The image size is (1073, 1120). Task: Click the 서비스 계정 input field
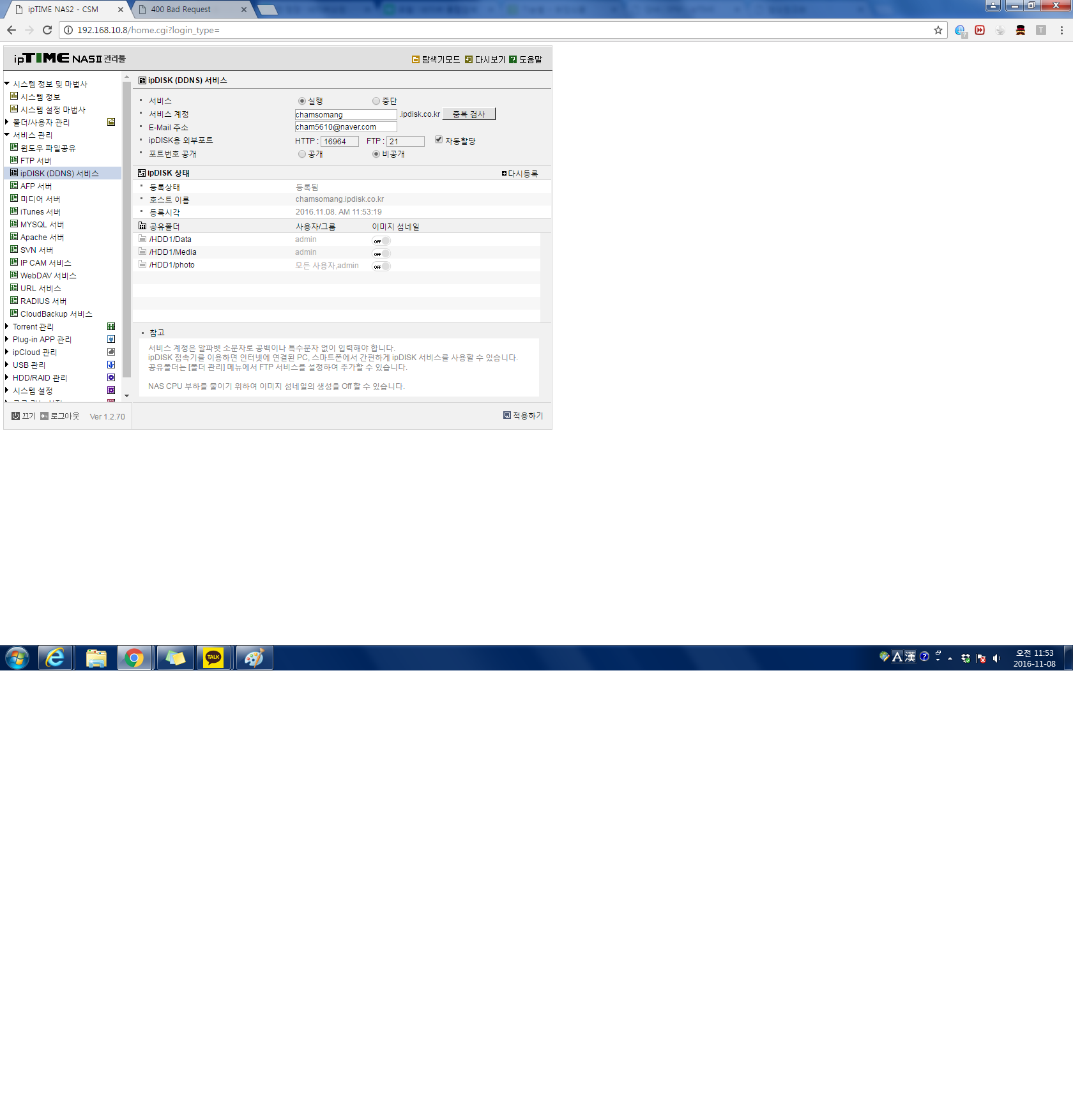346,115
